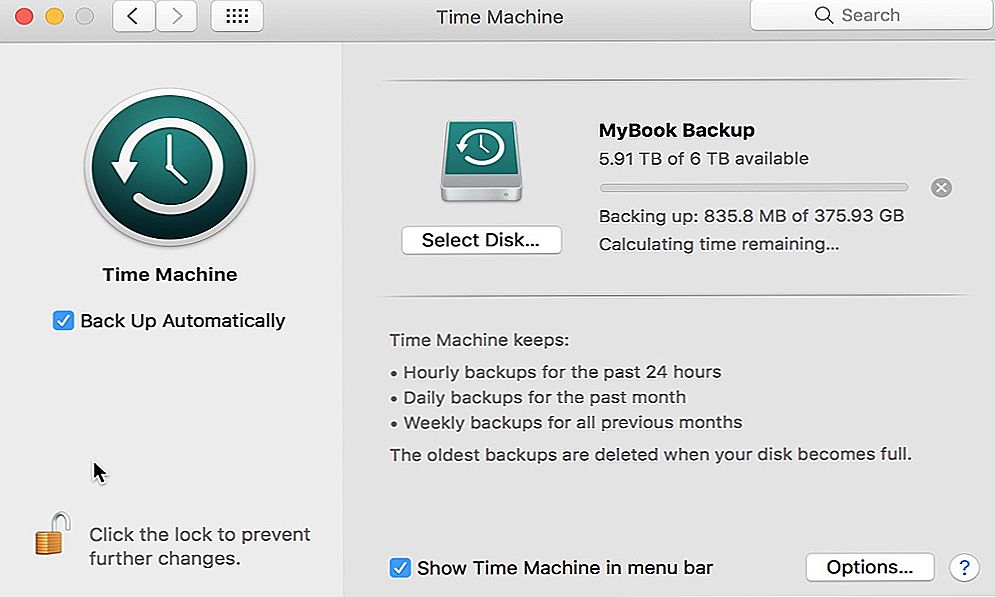Focus the Search field

[x=872, y=15]
